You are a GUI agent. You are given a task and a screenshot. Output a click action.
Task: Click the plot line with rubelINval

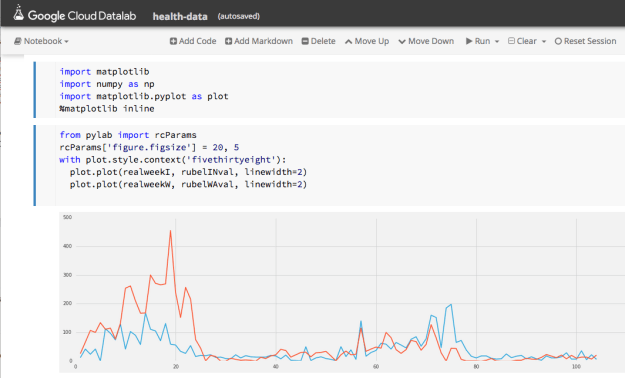point(188,172)
